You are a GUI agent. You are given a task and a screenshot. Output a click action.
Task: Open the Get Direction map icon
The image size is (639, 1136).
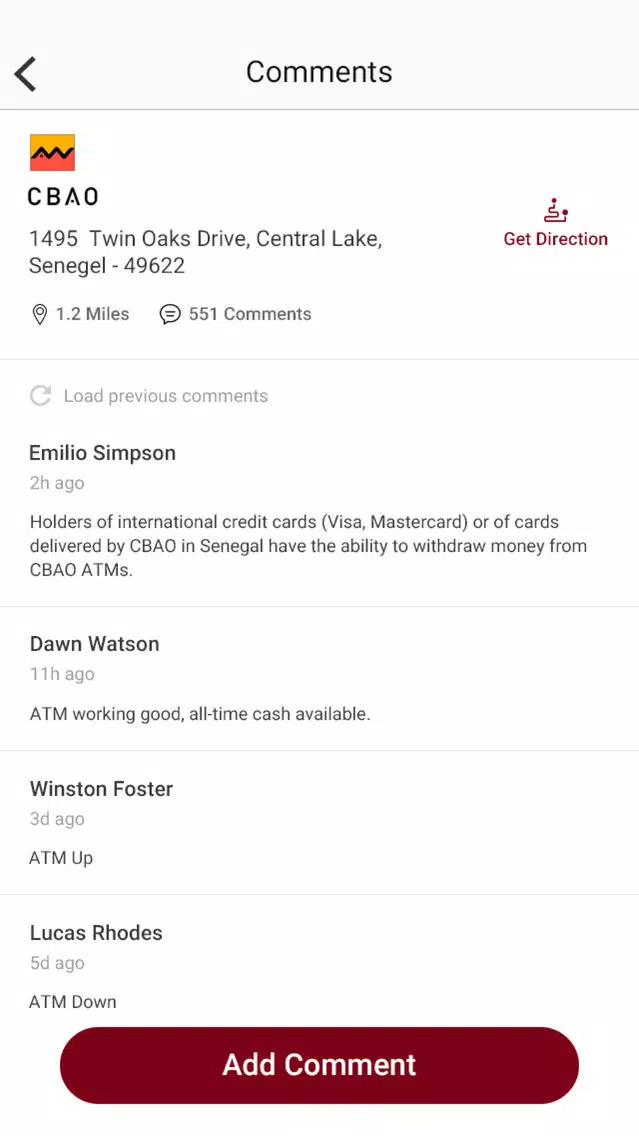pyautogui.click(x=556, y=210)
